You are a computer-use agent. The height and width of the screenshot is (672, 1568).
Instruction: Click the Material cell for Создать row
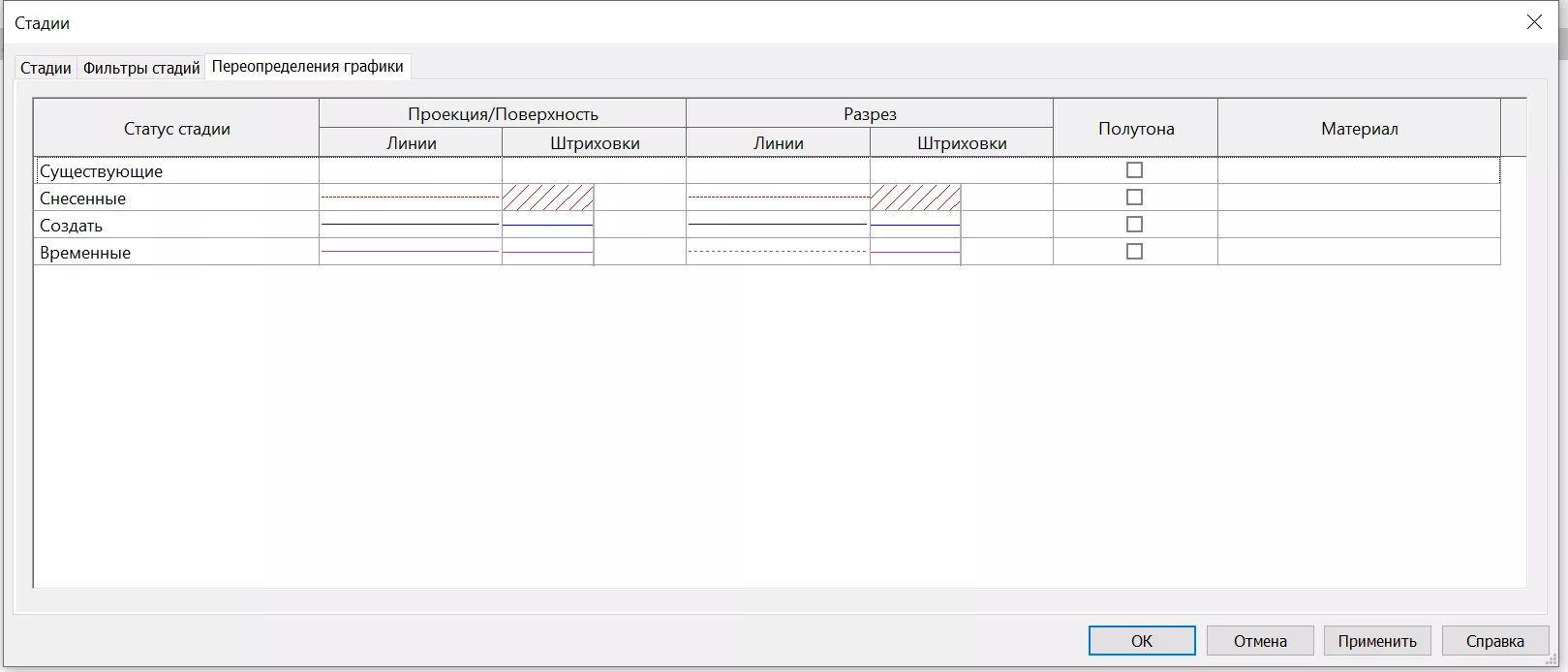click(x=1358, y=225)
